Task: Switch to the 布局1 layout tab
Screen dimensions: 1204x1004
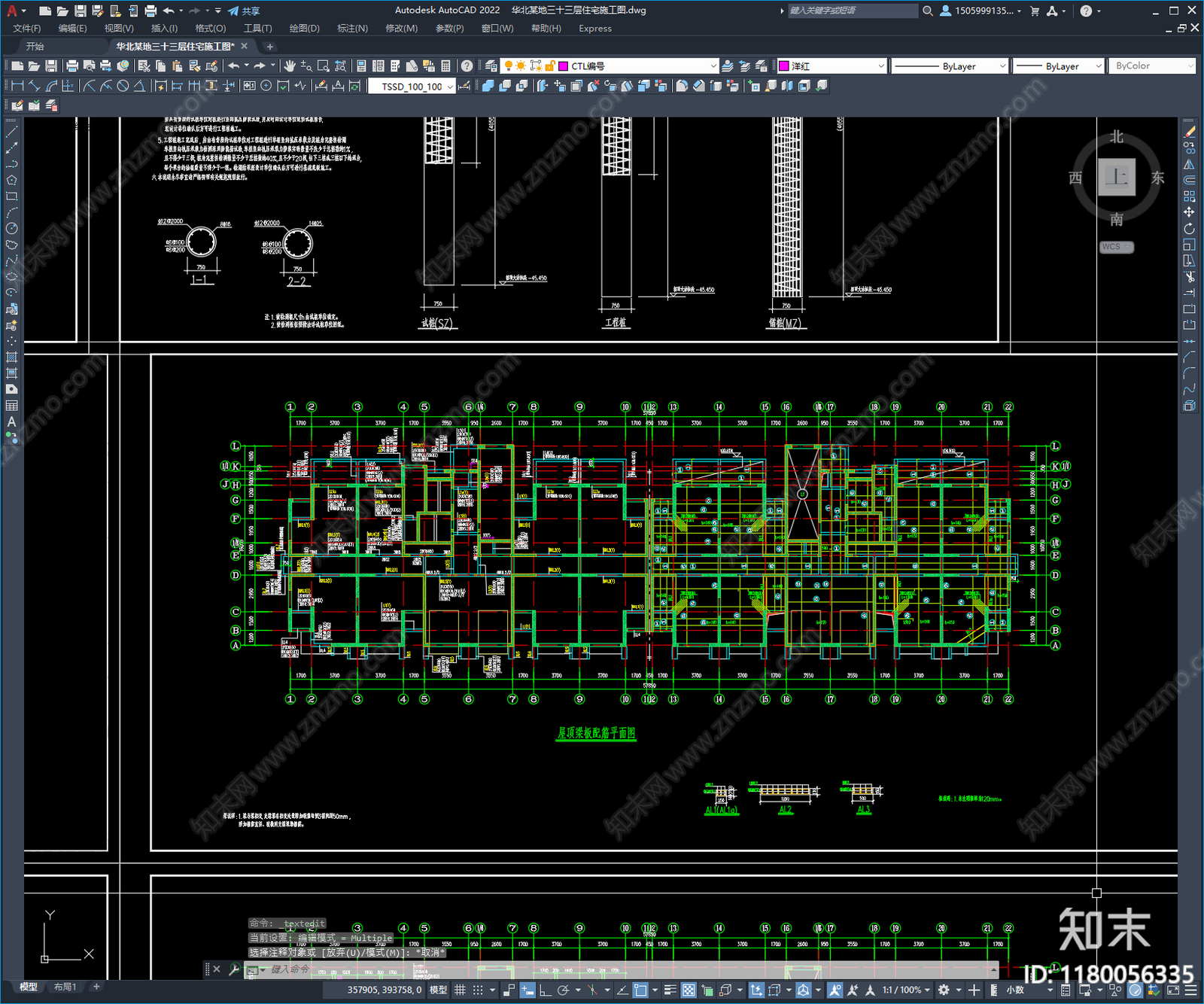Action: click(65, 987)
